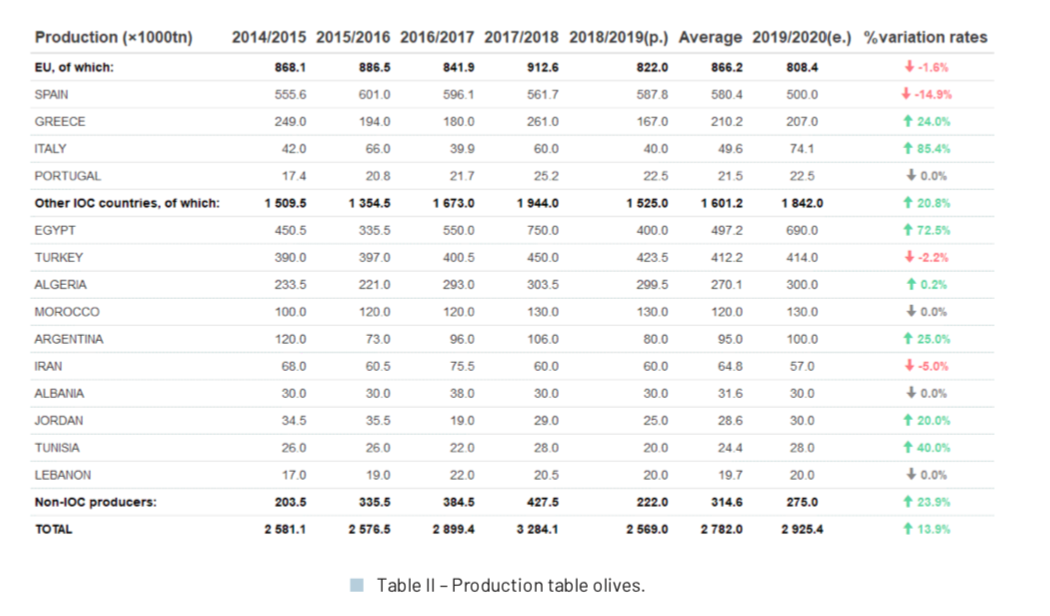Click the '2019/2020(e.)' column header
Image resolution: width=1050 pixels, height=616 pixels.
point(801,37)
